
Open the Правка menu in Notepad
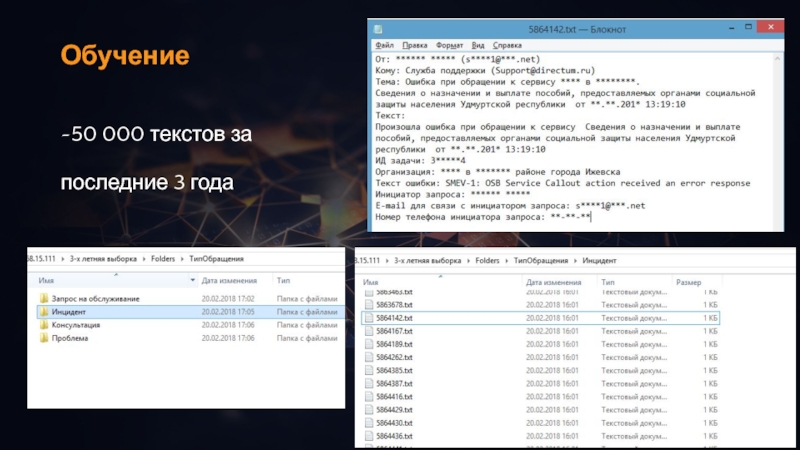click(415, 45)
